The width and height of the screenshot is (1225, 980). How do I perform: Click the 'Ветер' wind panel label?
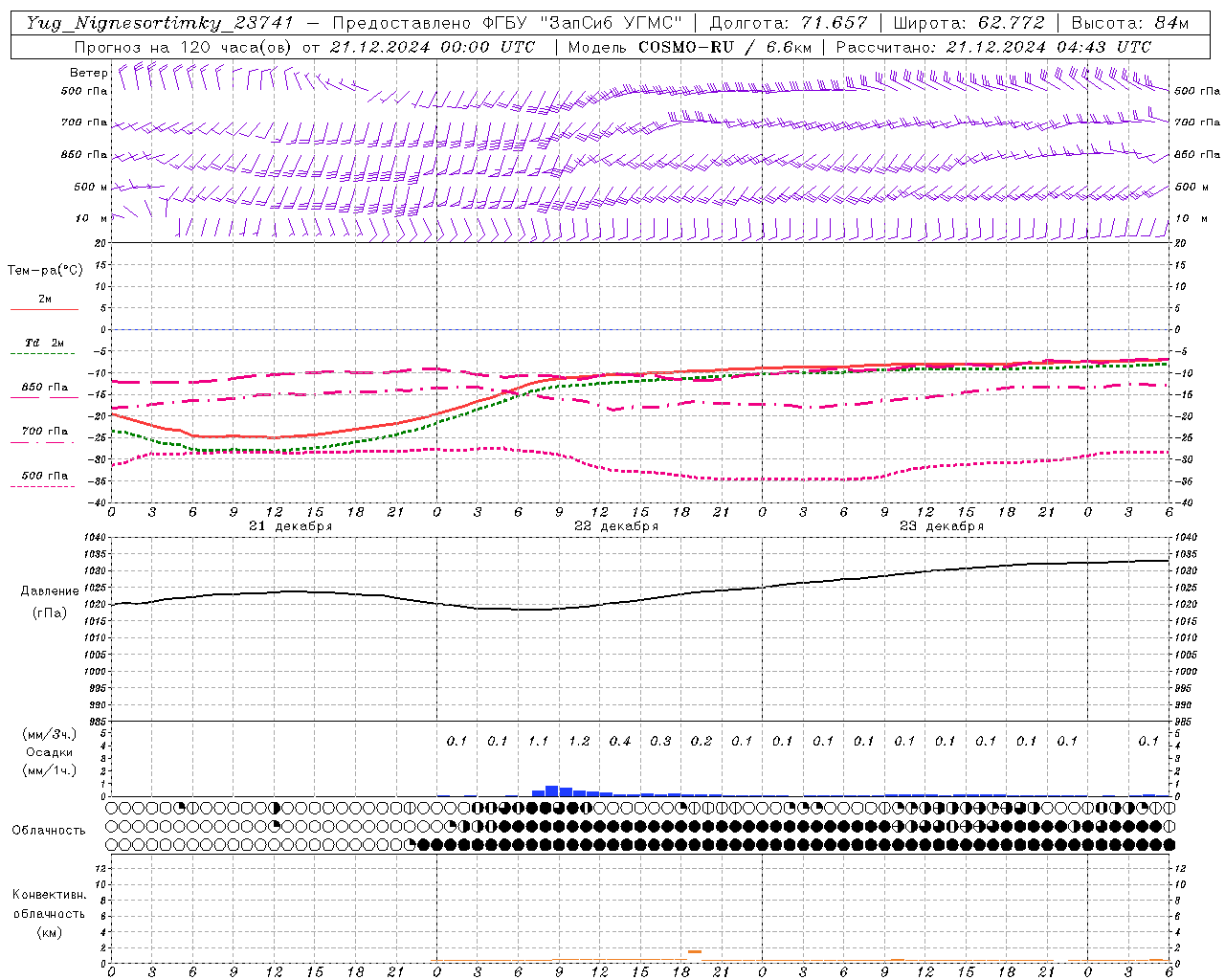pyautogui.click(x=88, y=73)
